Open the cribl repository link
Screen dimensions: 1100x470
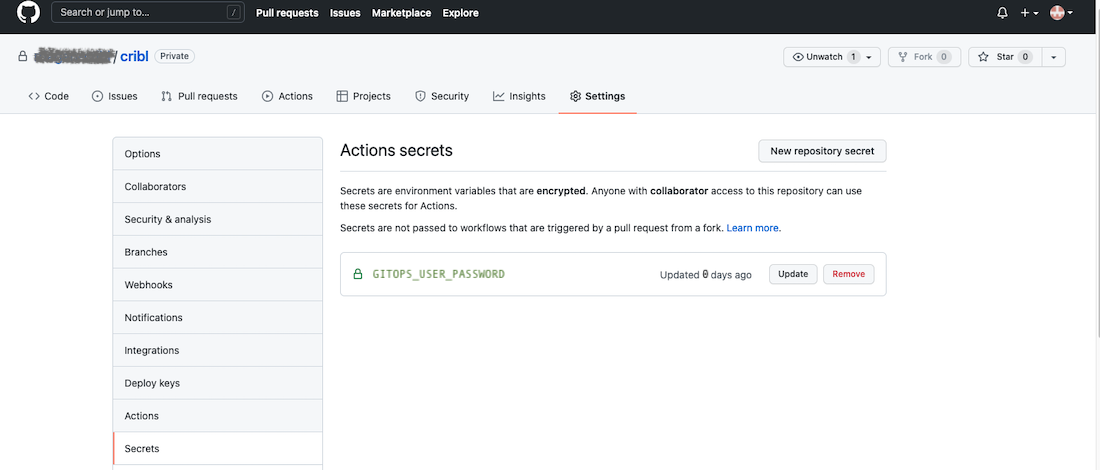[134, 57]
